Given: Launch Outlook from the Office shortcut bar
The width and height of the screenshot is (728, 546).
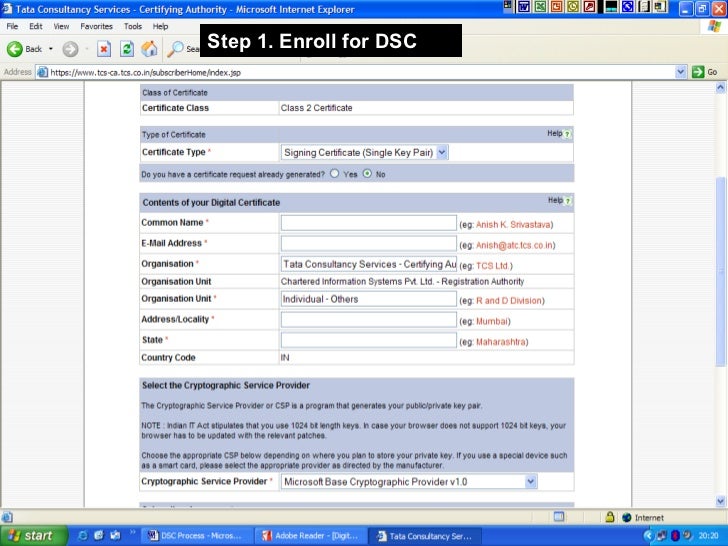Looking at the screenshot, I should tap(573, 7).
